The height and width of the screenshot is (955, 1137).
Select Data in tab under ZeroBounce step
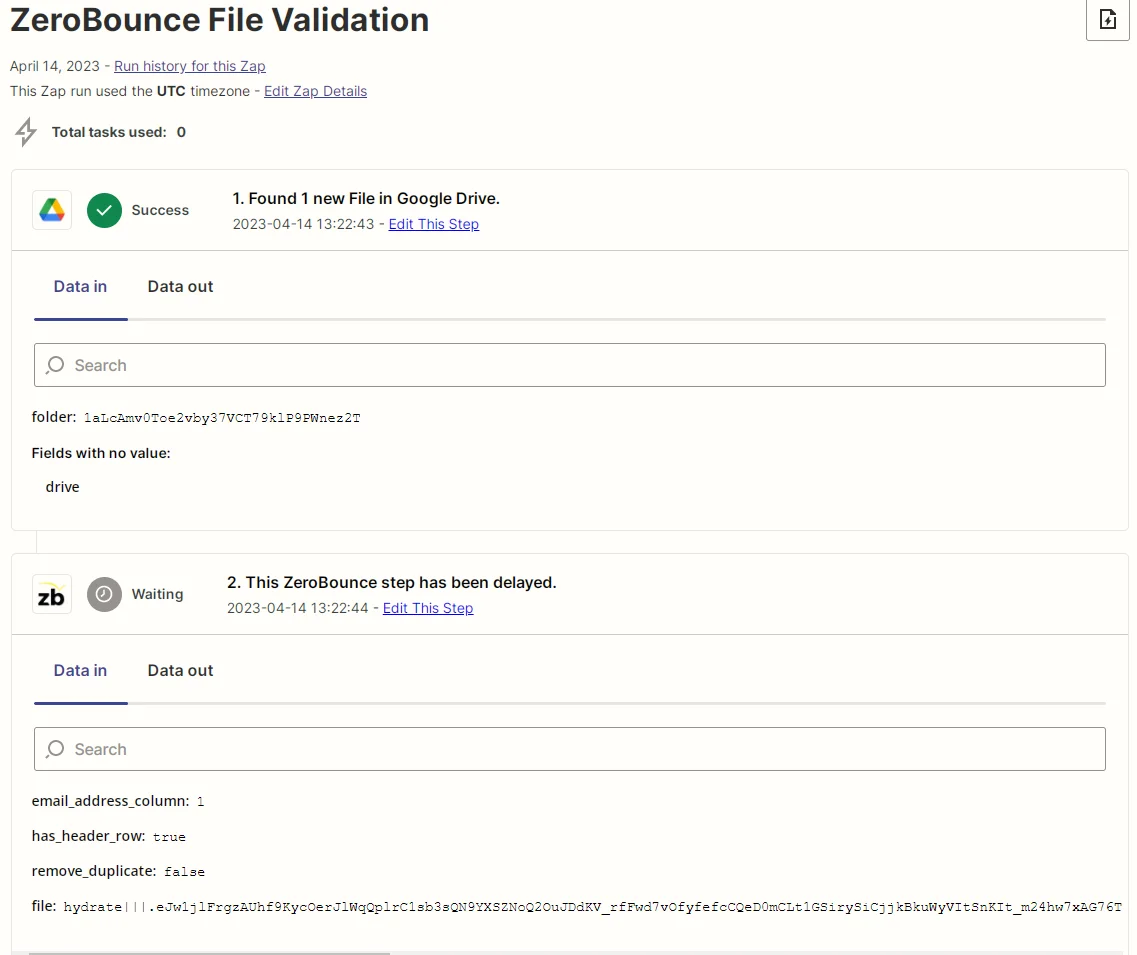coord(80,671)
